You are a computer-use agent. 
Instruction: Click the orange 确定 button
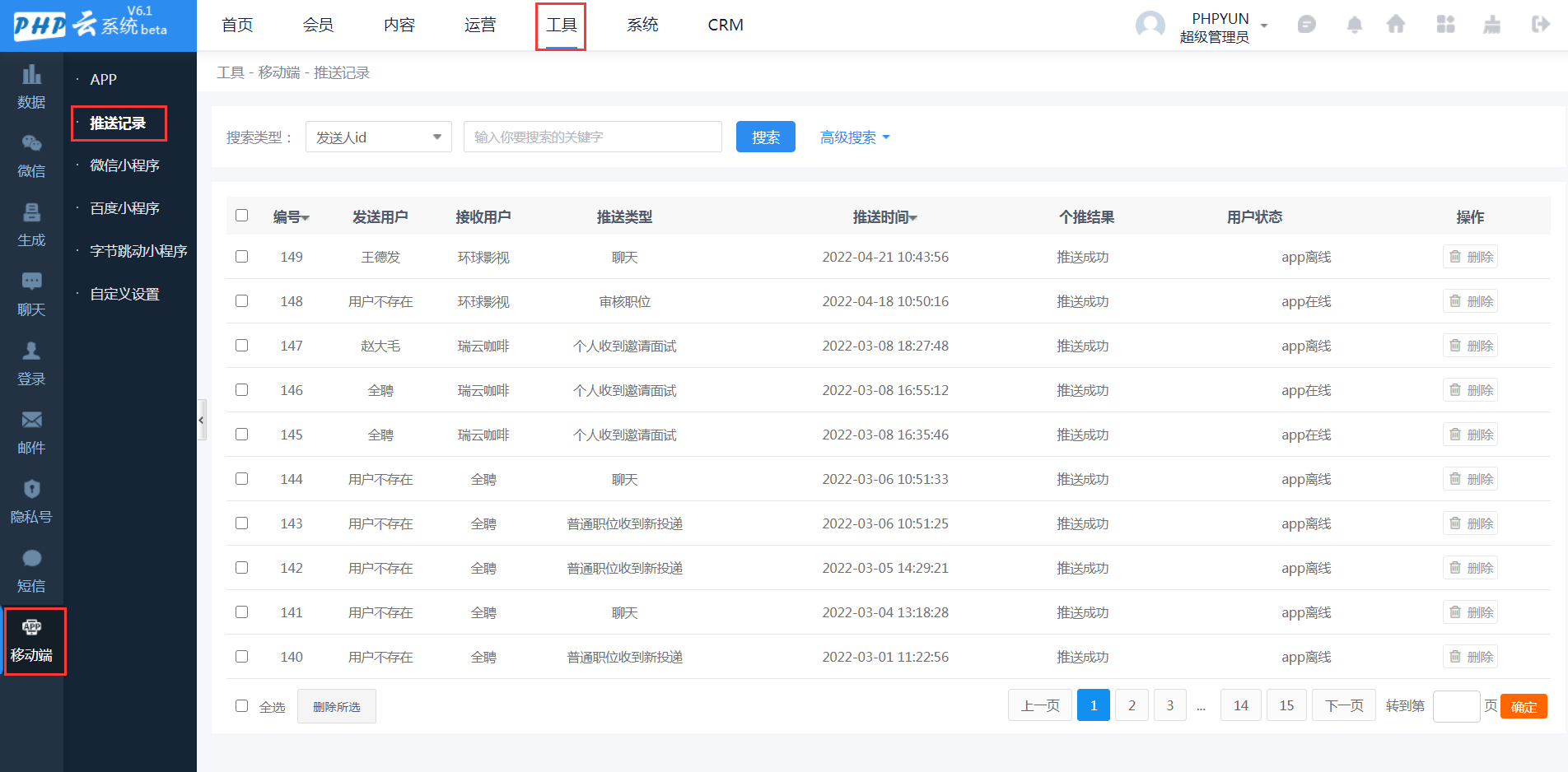[1524, 706]
